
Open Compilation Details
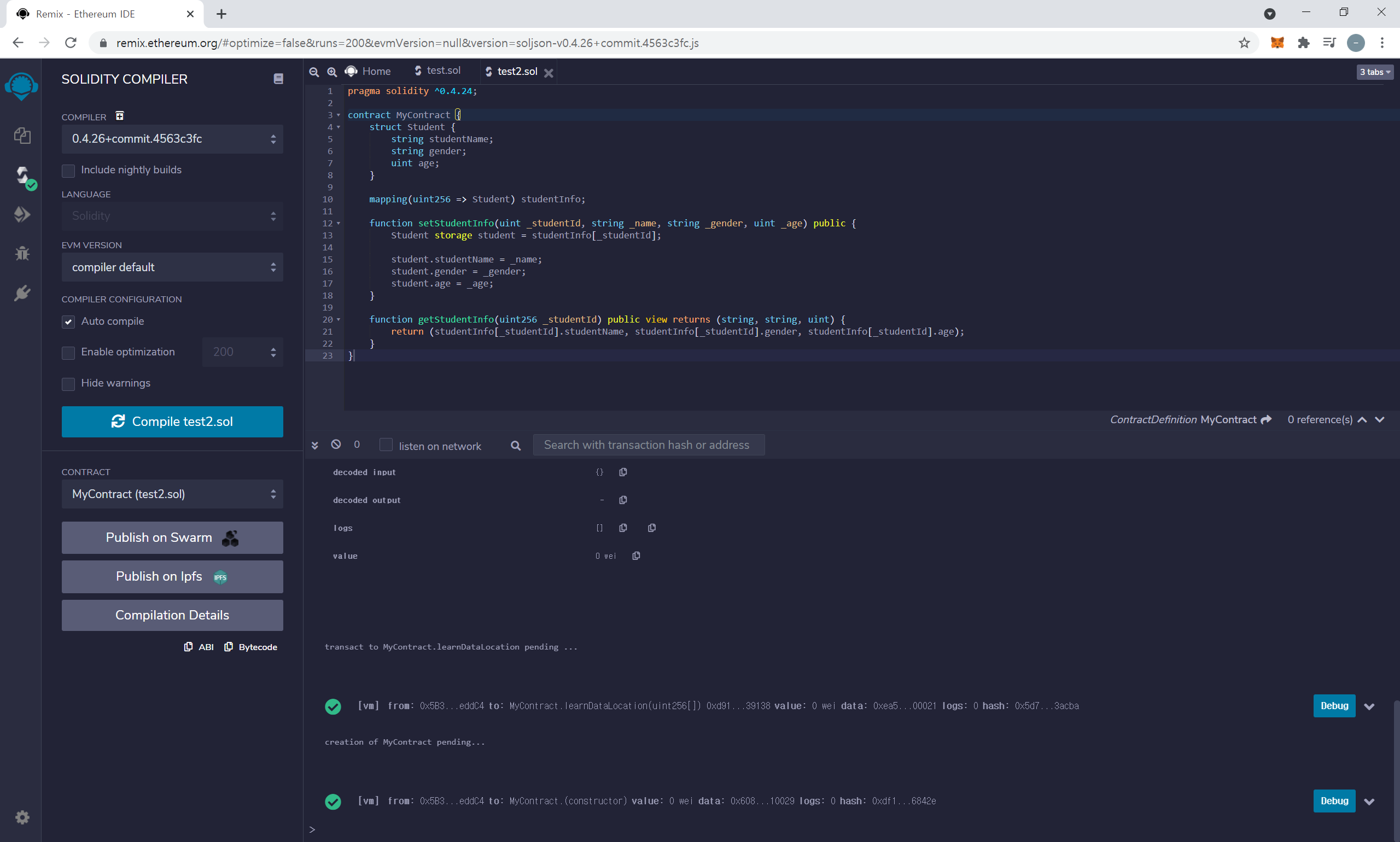click(172, 615)
